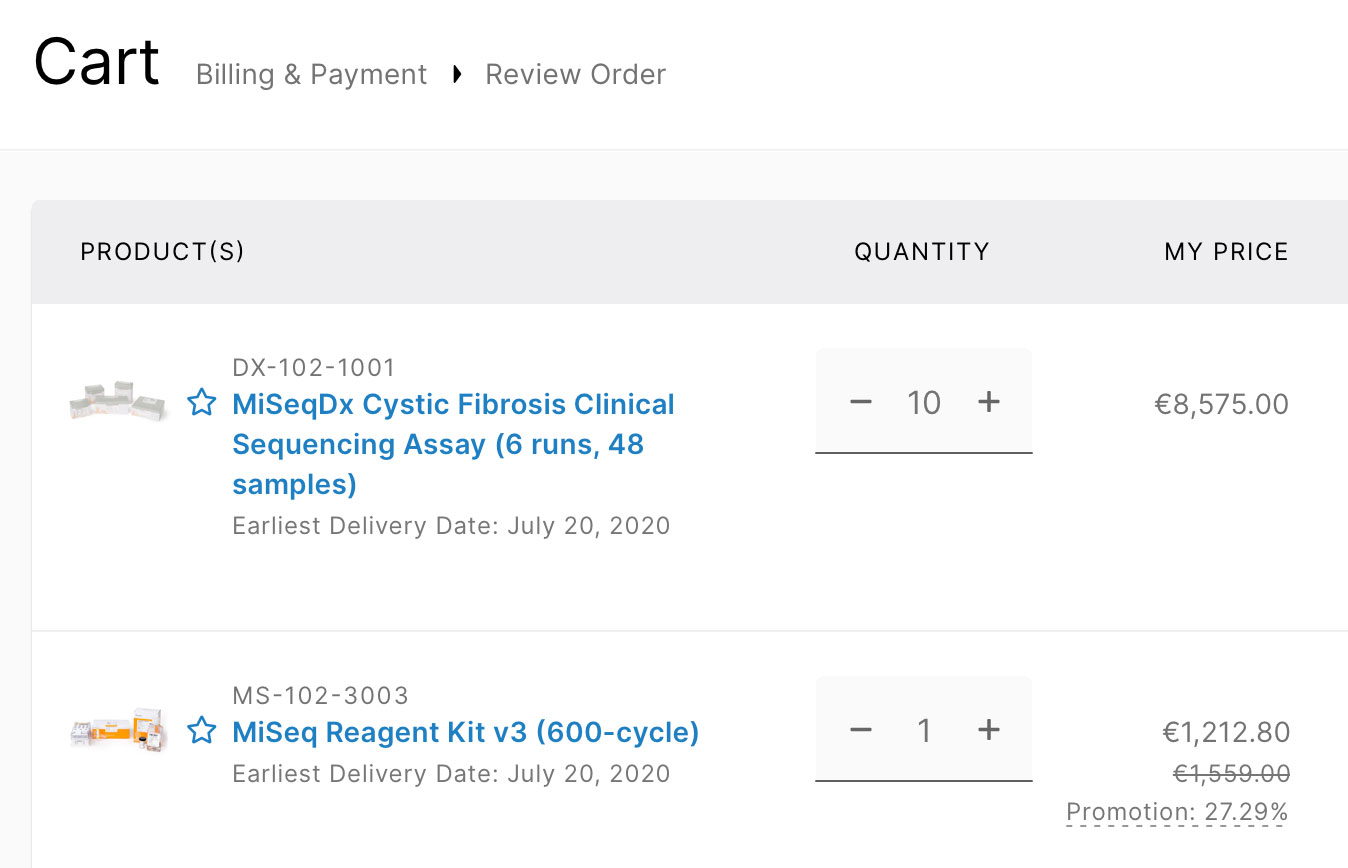
Task: Show Promotion: 27.29% details
Action: (x=1177, y=812)
